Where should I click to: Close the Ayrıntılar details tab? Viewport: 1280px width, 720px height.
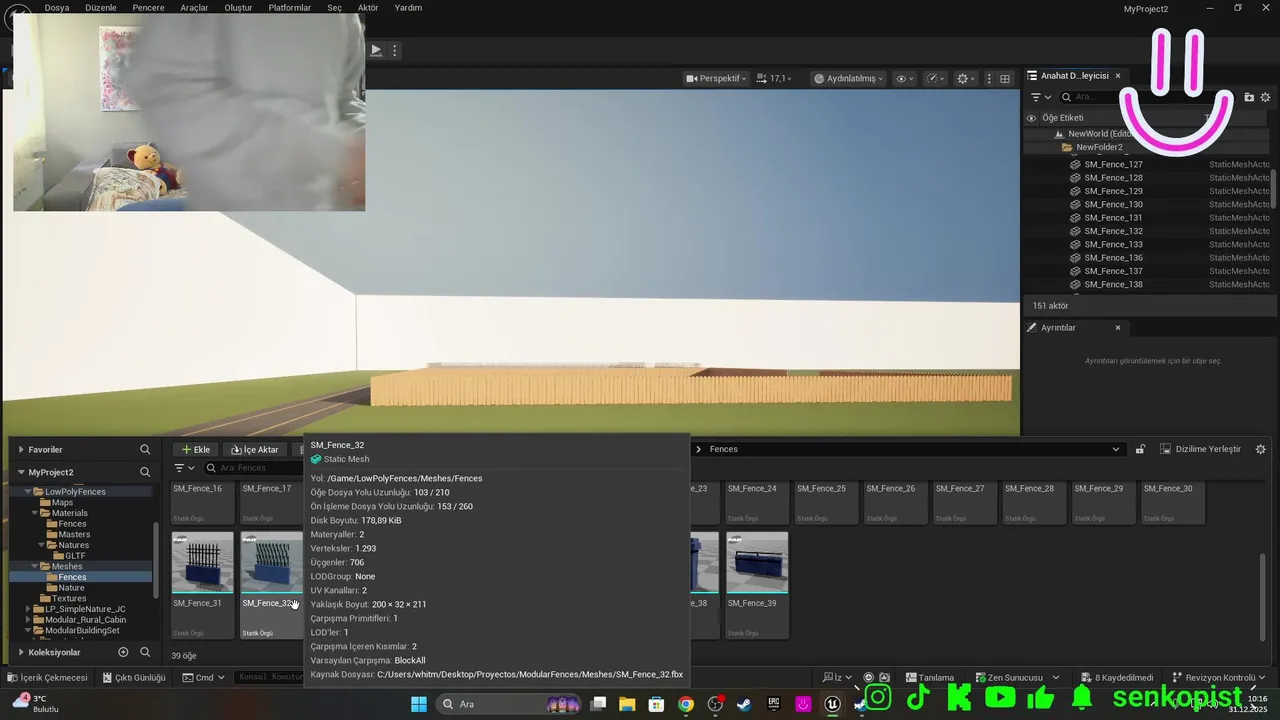[1118, 328]
